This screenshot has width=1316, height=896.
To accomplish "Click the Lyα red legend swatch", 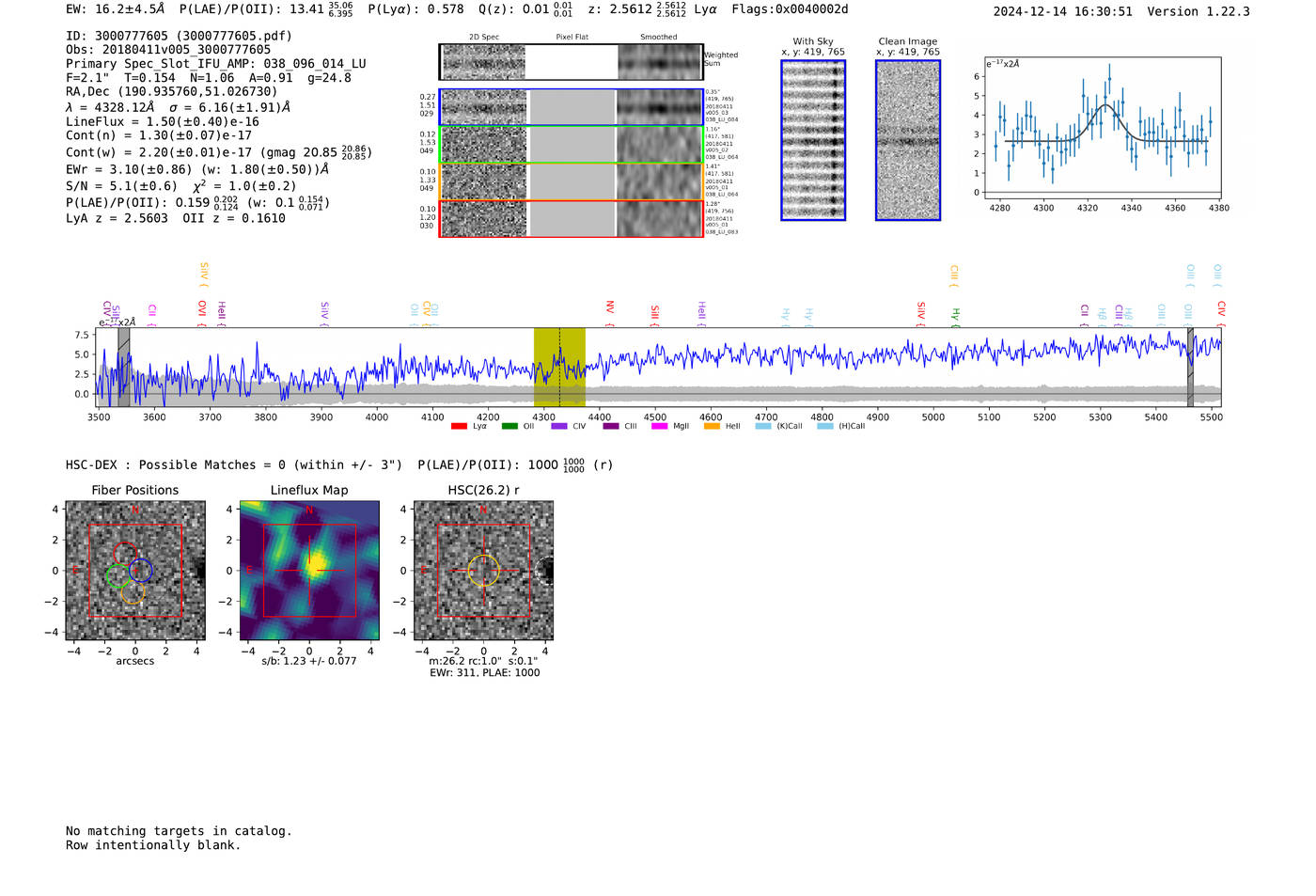I will click(459, 426).
